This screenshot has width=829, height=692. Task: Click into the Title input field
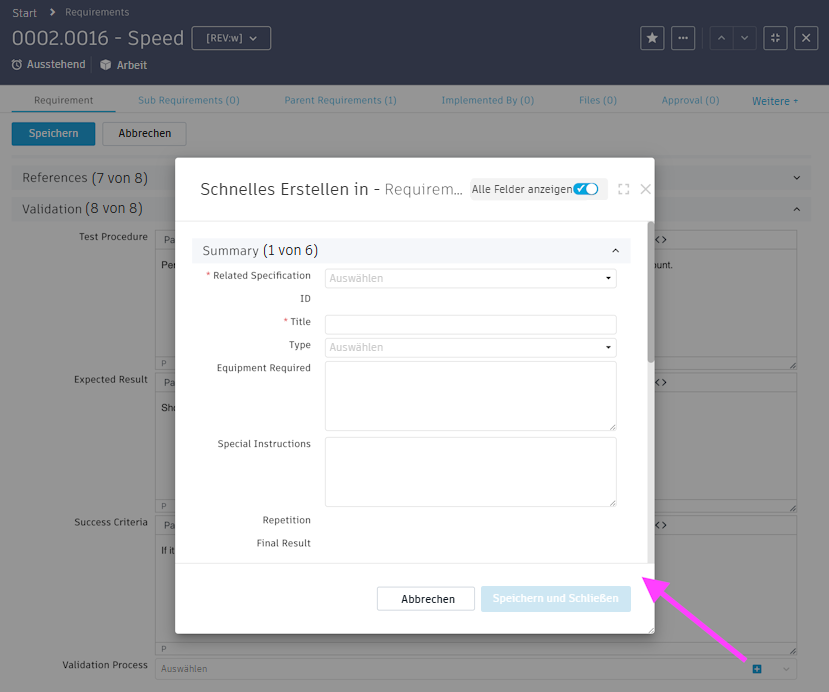point(471,325)
